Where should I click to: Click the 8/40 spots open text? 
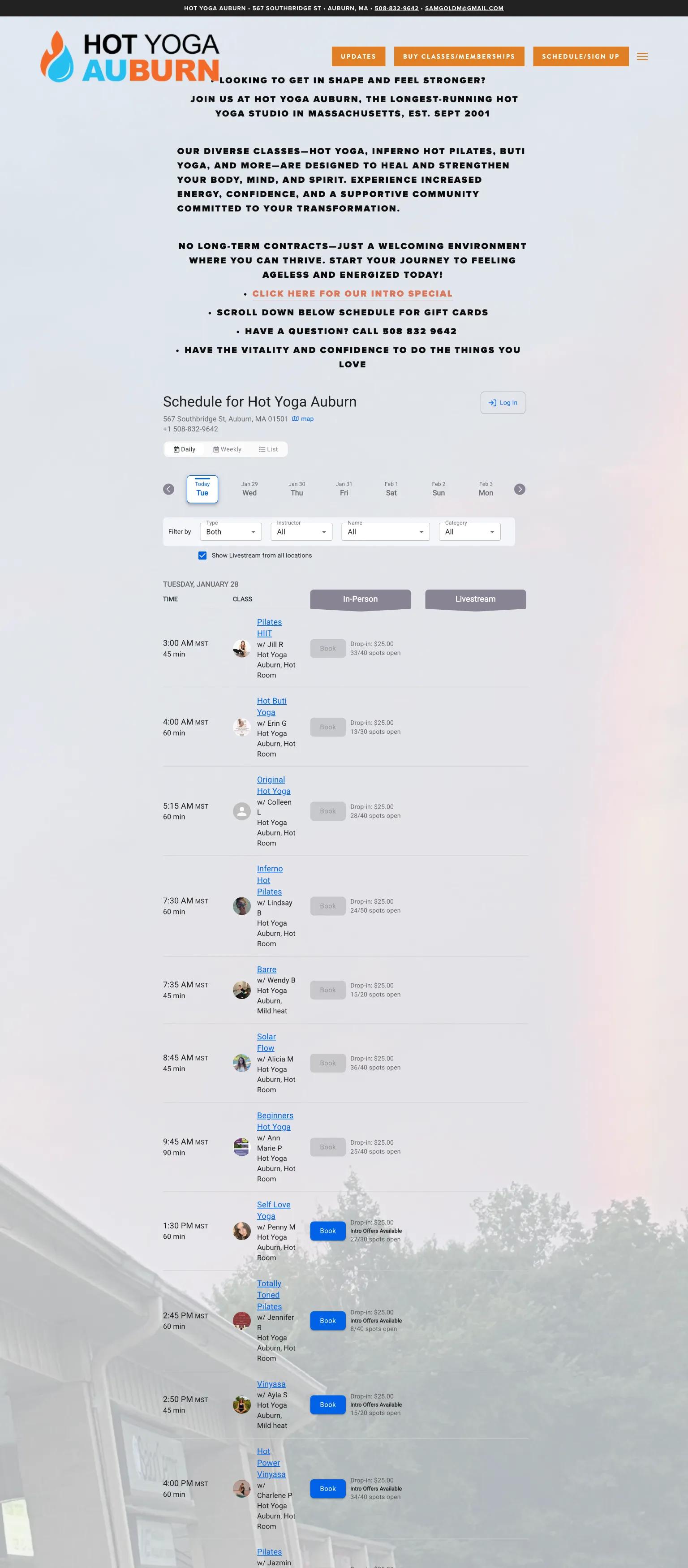click(x=373, y=1329)
